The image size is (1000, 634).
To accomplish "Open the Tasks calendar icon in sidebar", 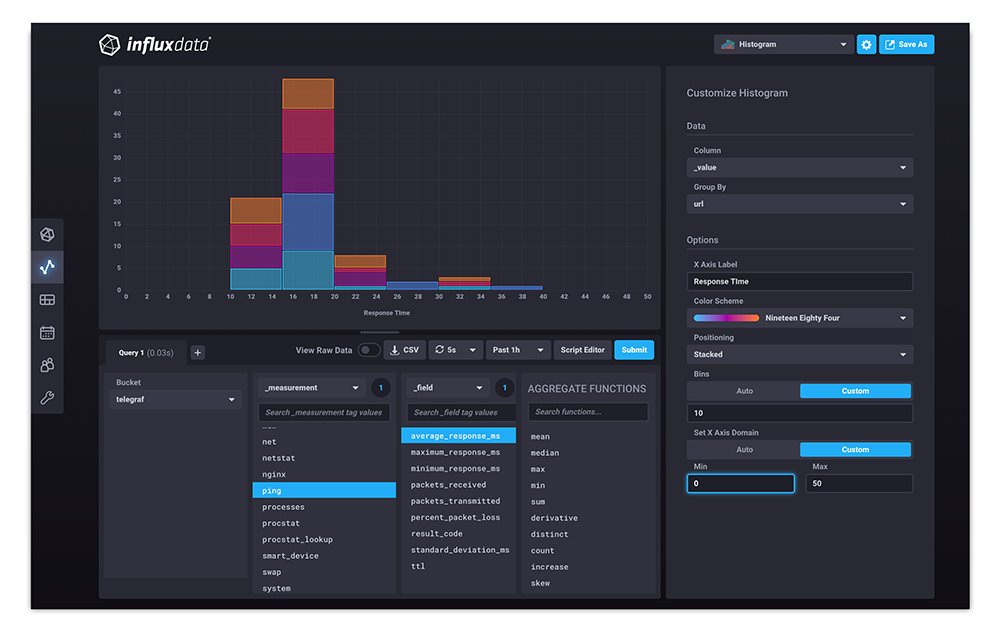I will tap(47, 333).
